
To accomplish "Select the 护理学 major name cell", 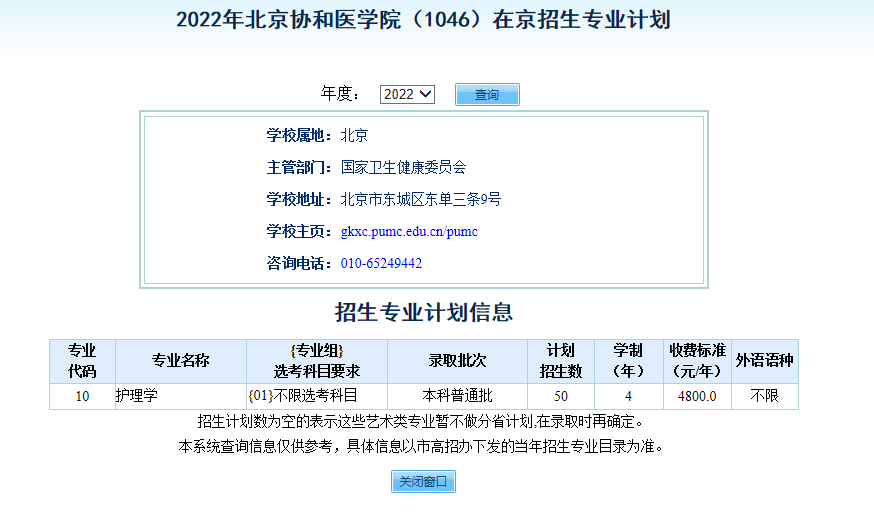I will click(x=137, y=396).
